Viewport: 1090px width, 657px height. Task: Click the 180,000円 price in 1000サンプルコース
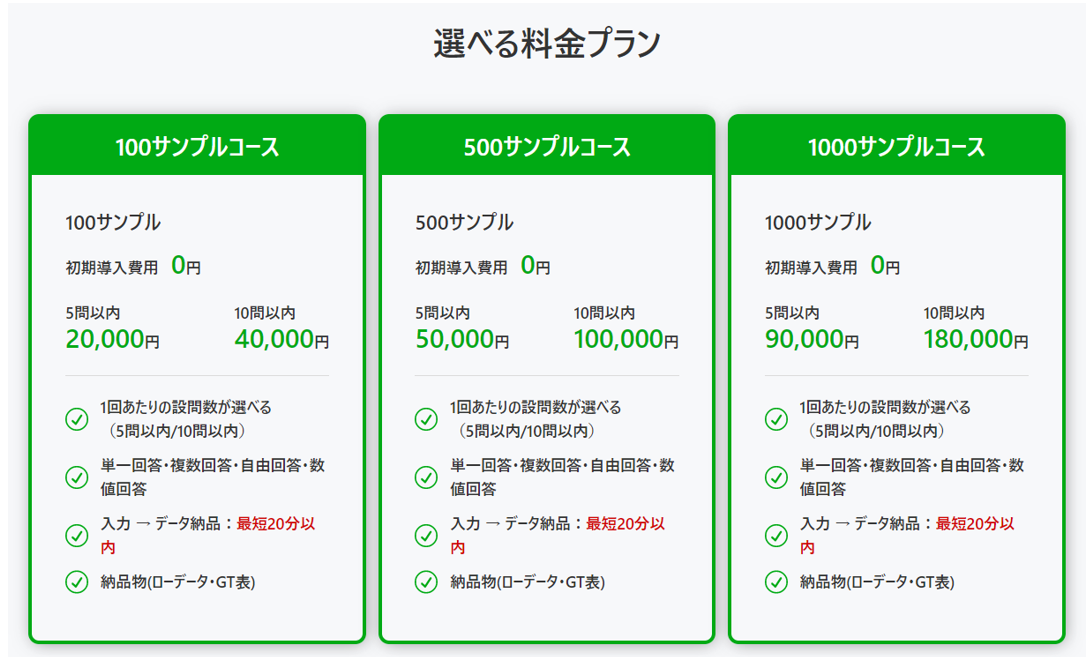pyautogui.click(x=975, y=339)
